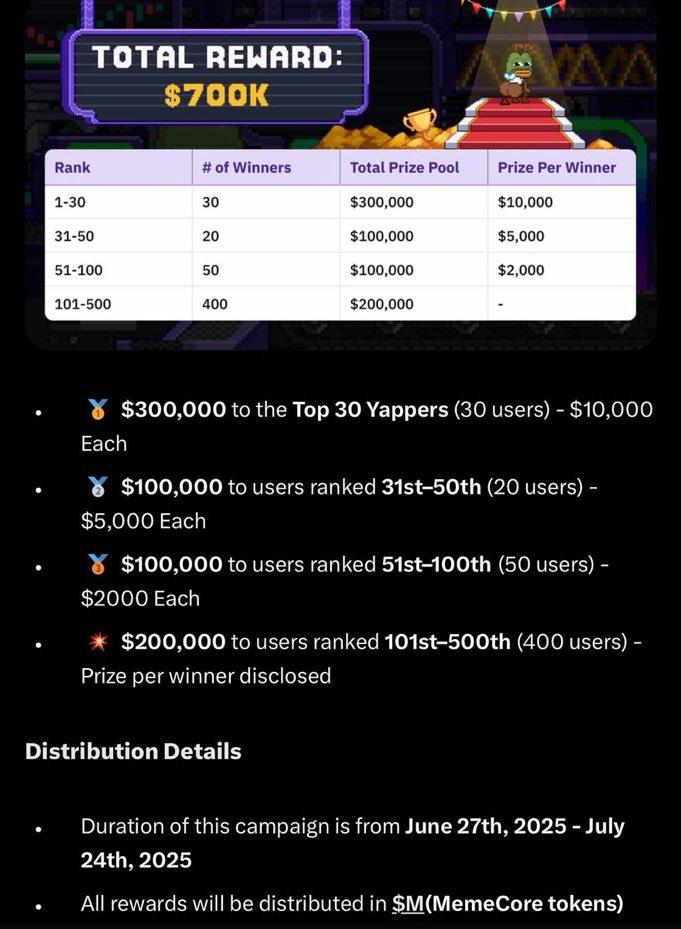Click the # of Winners column header
This screenshot has width=681, height=929.
tap(246, 167)
